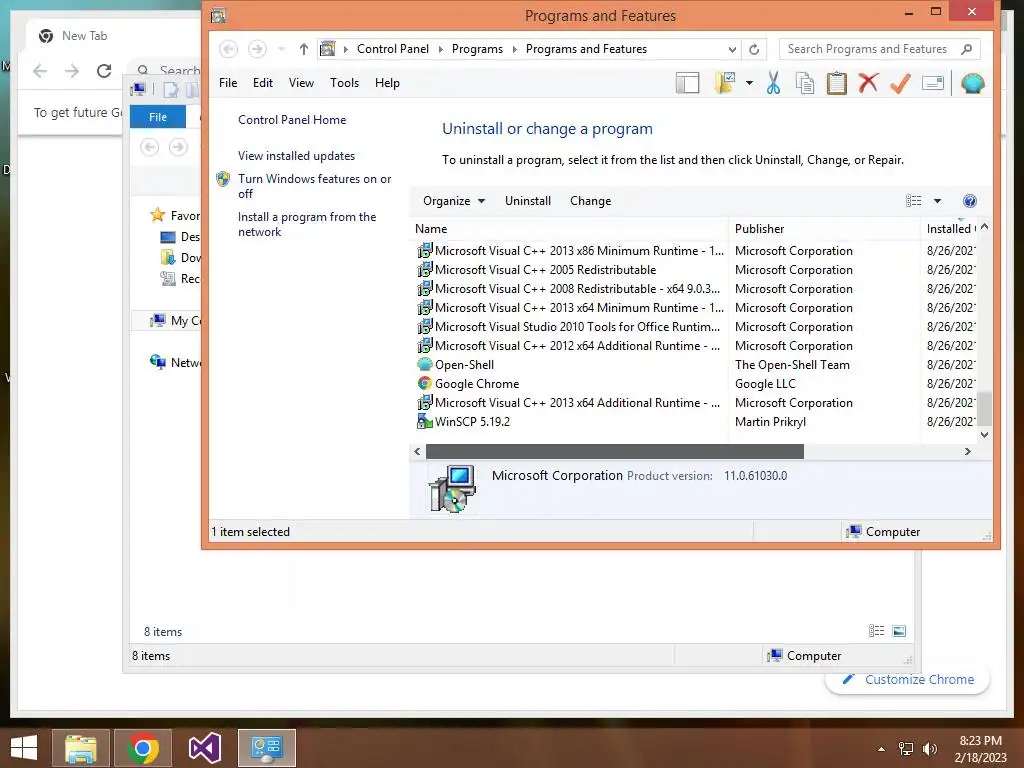Click the vertical scroll up arrow in program list
This screenshot has width=1024, height=768.
pos(985,227)
